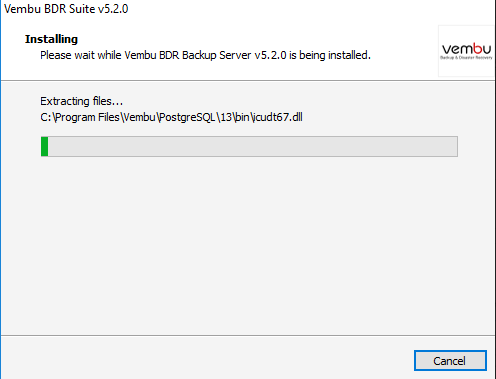This screenshot has width=496, height=379.
Task: Click the blank gray area below progress bar
Action: pyautogui.click(x=248, y=245)
